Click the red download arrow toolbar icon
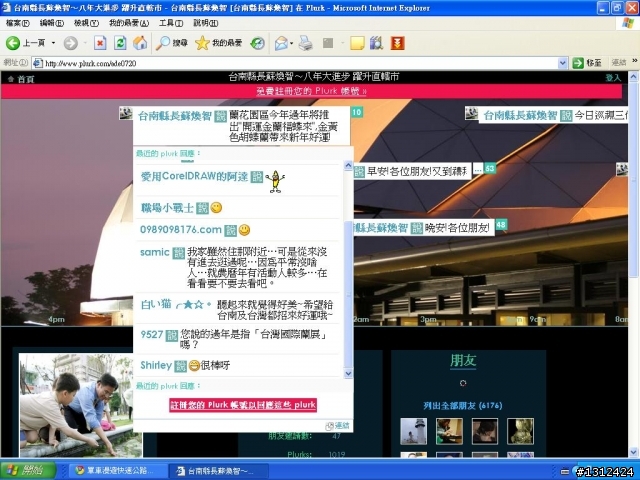Image resolution: width=640 pixels, height=480 pixels. coord(398,43)
